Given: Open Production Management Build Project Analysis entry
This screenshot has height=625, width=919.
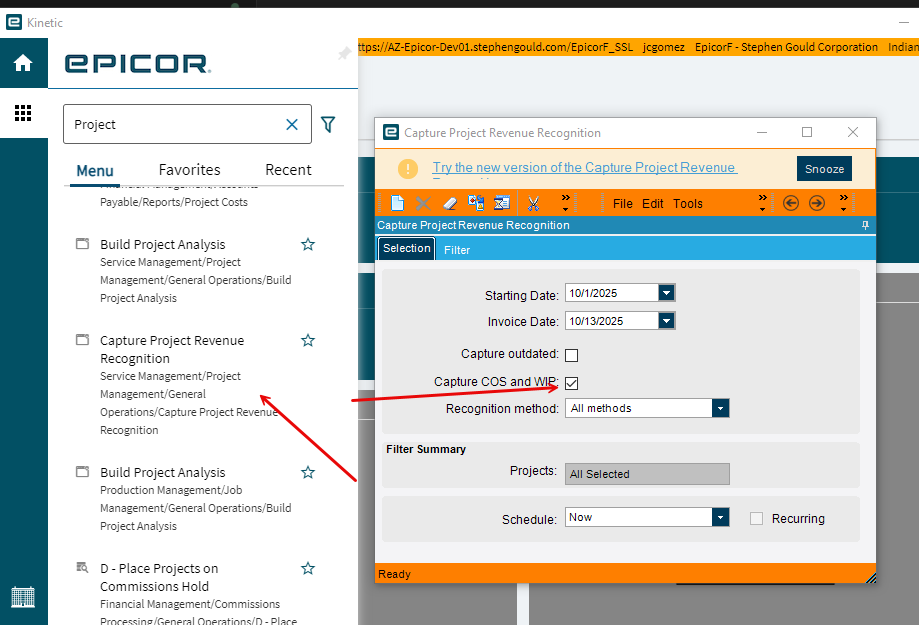Looking at the screenshot, I should coord(163,473).
